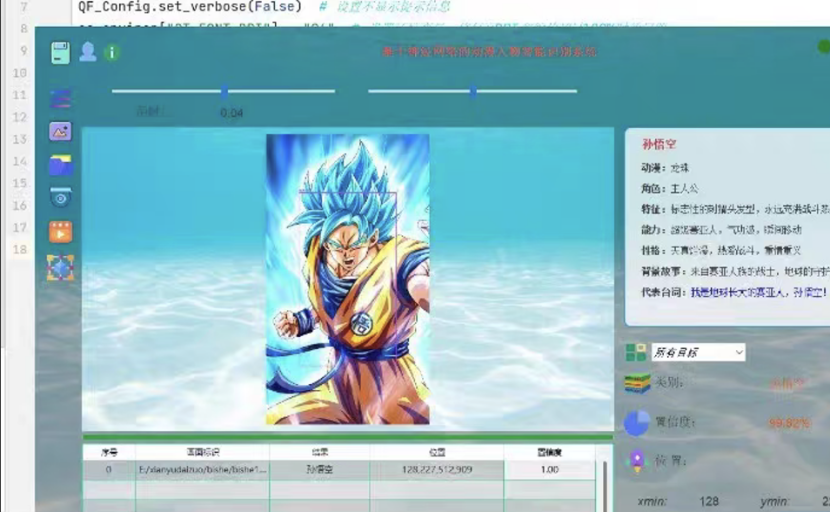Click the layered stack icon next to 类别
This screenshot has height=512, width=830.
click(637, 383)
